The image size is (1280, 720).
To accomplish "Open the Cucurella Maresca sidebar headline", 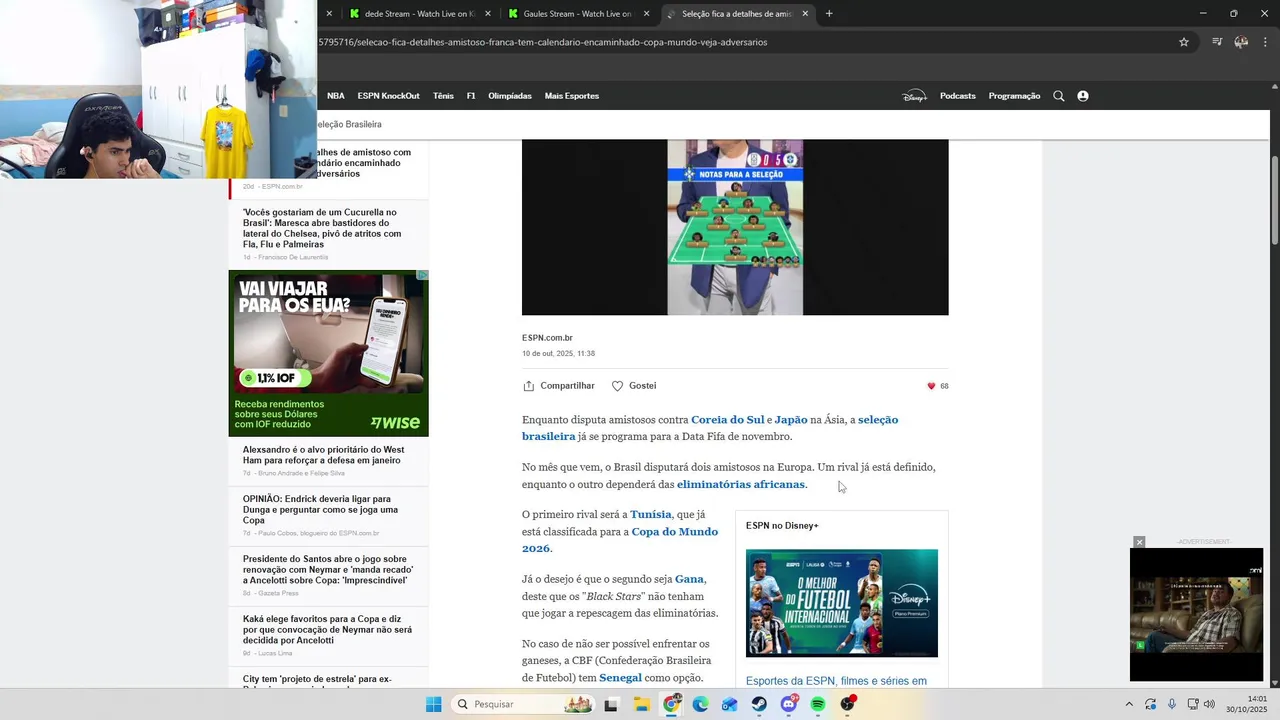I will click(322, 228).
